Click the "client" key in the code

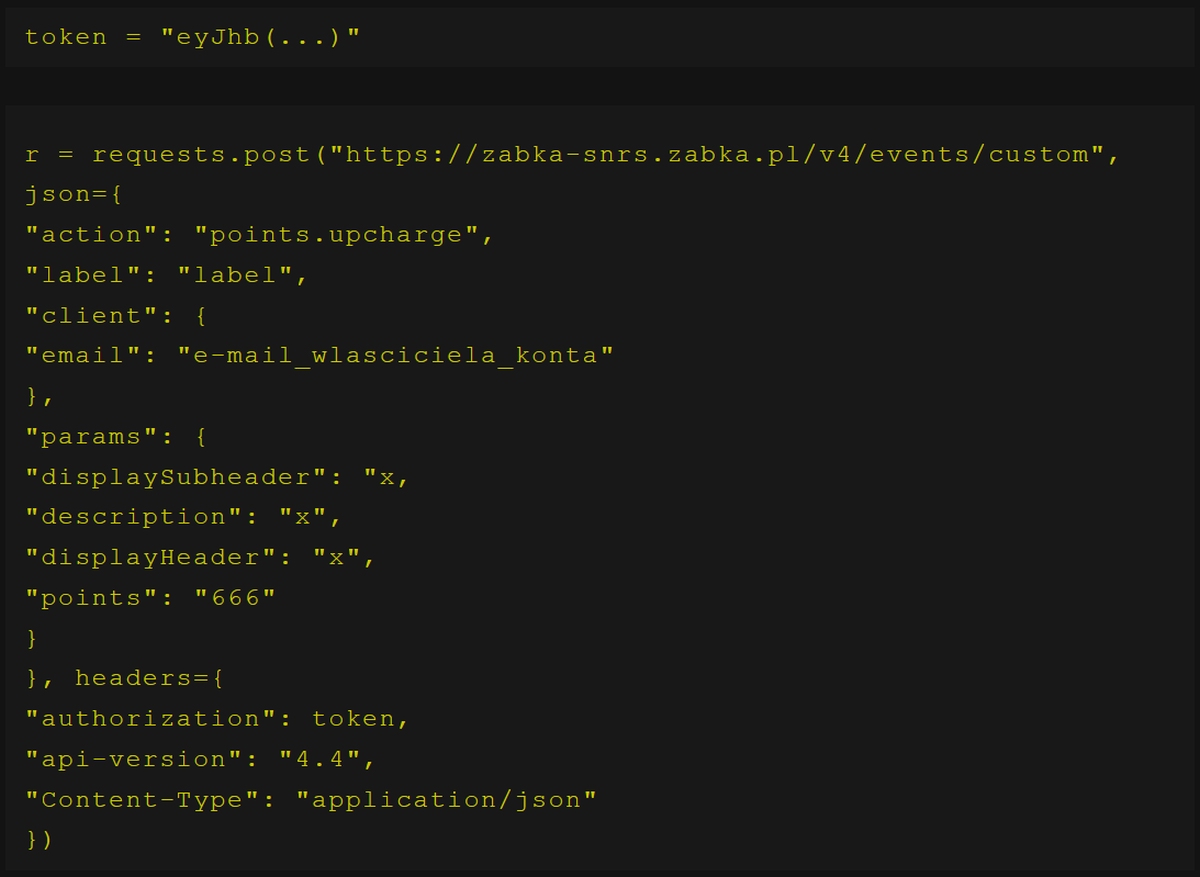pos(92,316)
